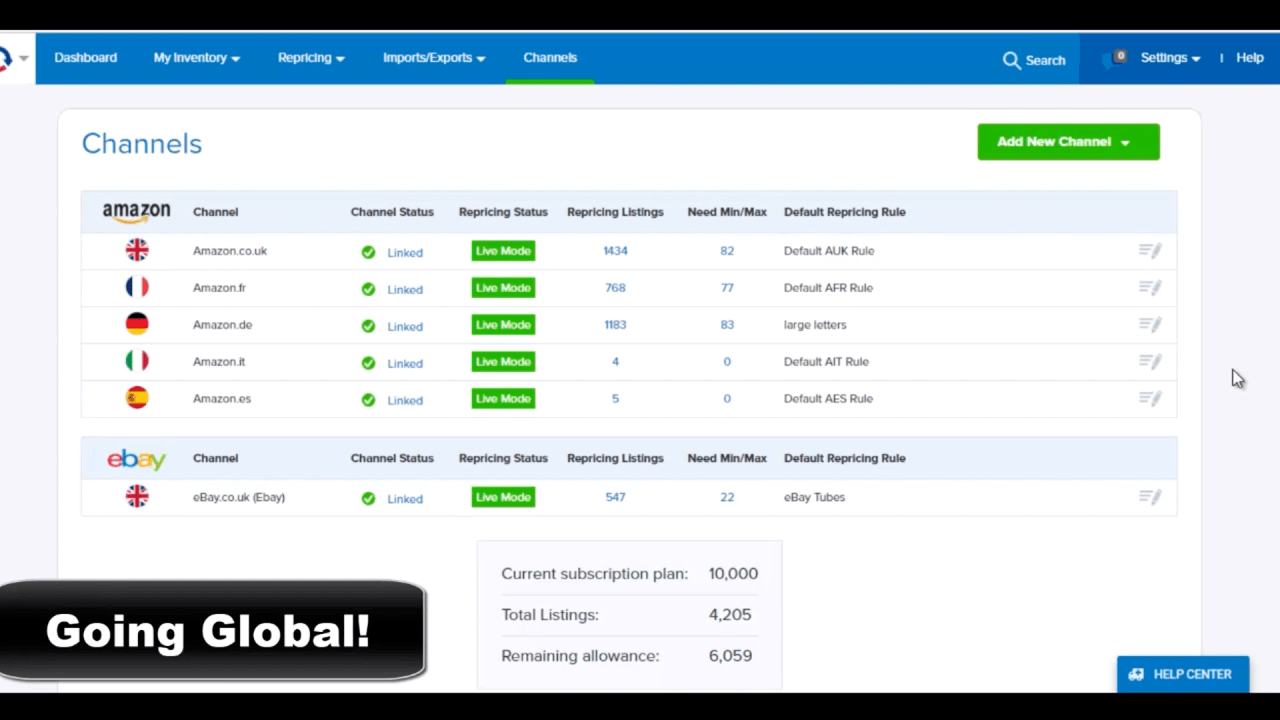The width and height of the screenshot is (1280, 720).
Task: Open the 547 repricing listings link
Action: [615, 497]
